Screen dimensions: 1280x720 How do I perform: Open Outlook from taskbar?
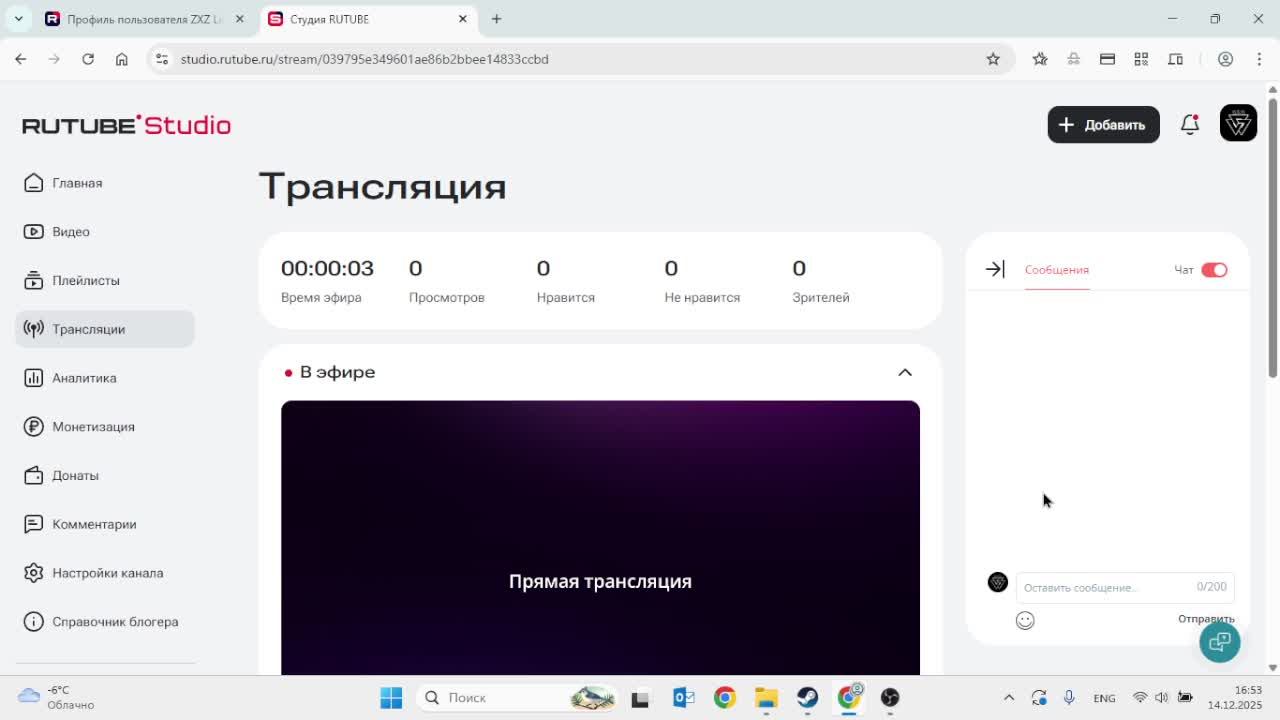point(683,697)
